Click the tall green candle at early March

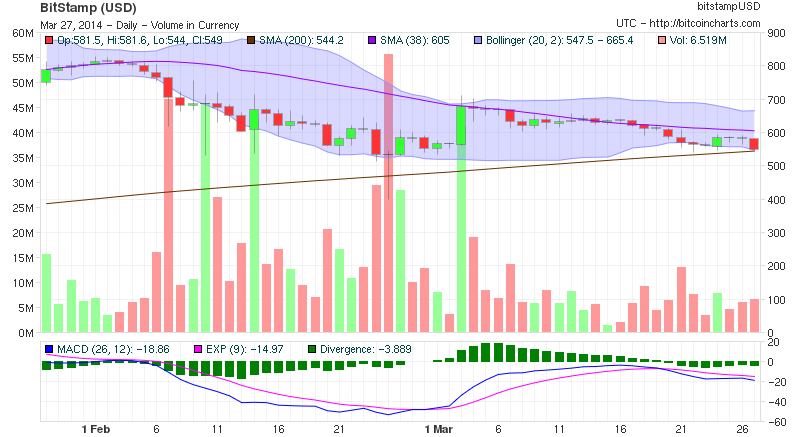click(x=461, y=125)
